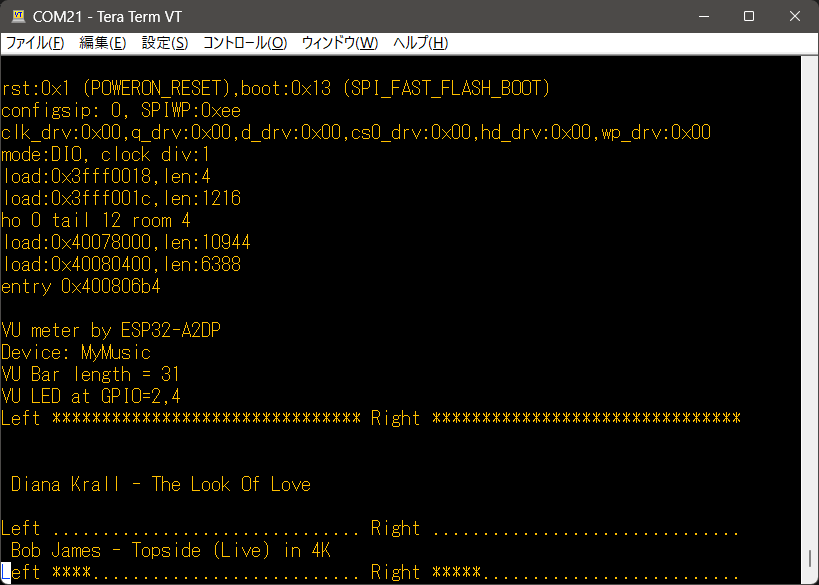Open the コントロール(O) menu
The image size is (819, 585).
[x=245, y=43]
